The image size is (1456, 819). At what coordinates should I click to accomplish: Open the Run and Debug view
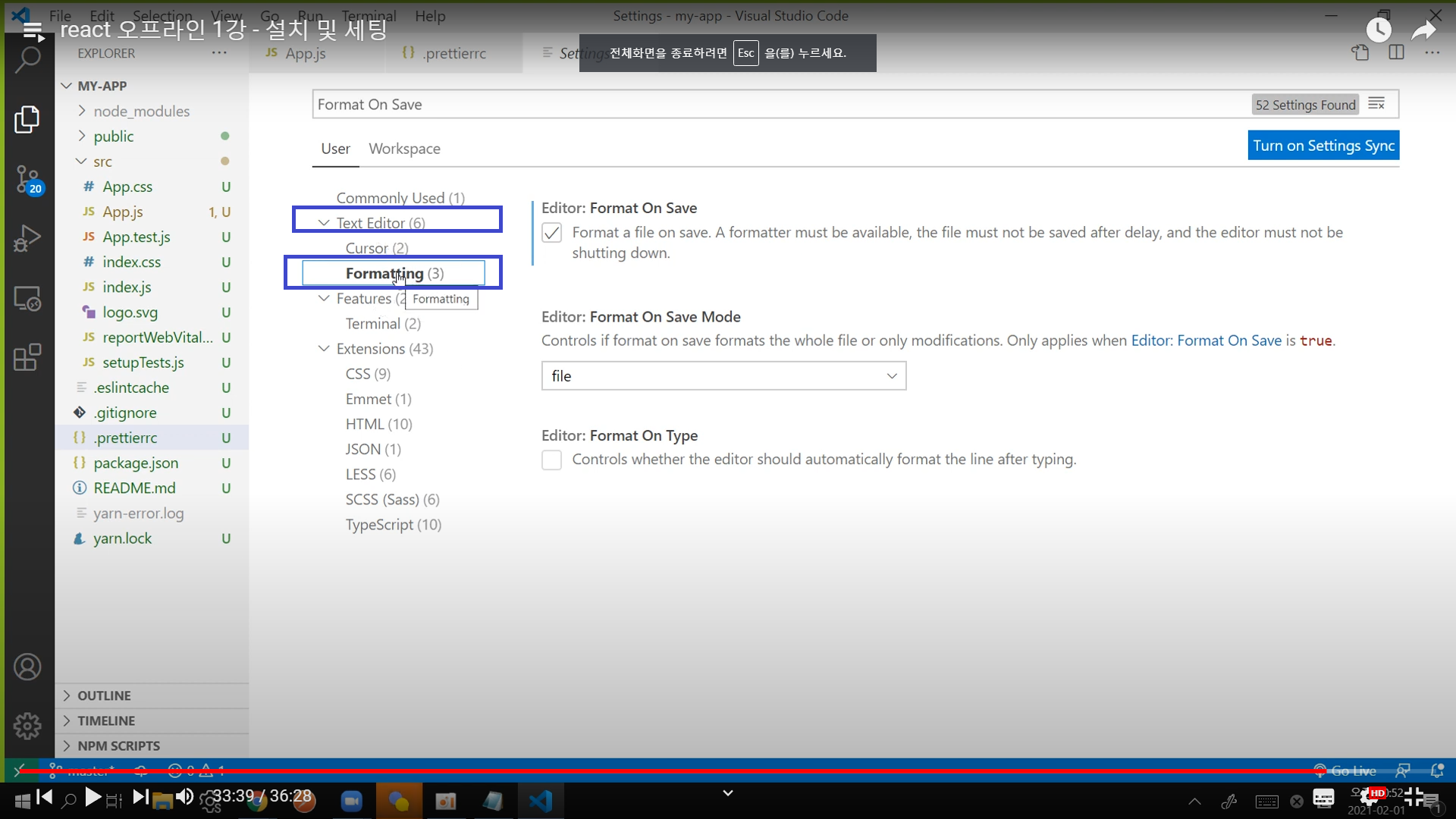(x=27, y=238)
